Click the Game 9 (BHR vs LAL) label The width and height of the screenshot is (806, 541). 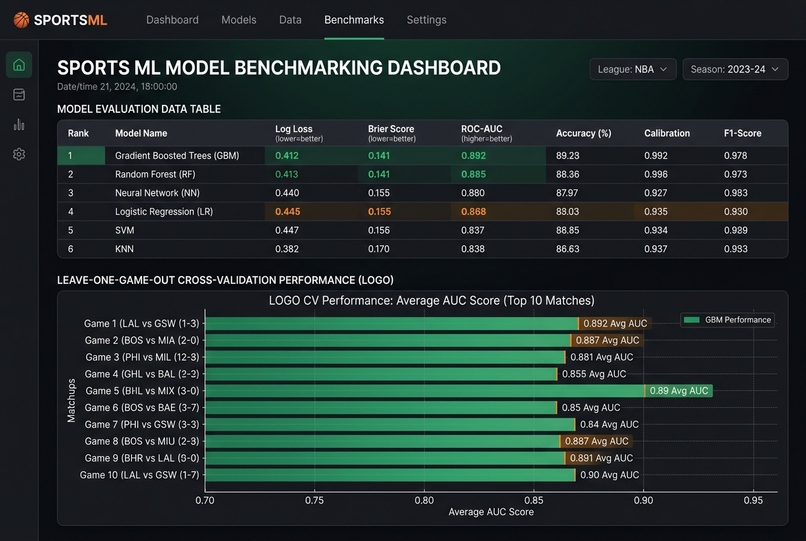point(142,458)
